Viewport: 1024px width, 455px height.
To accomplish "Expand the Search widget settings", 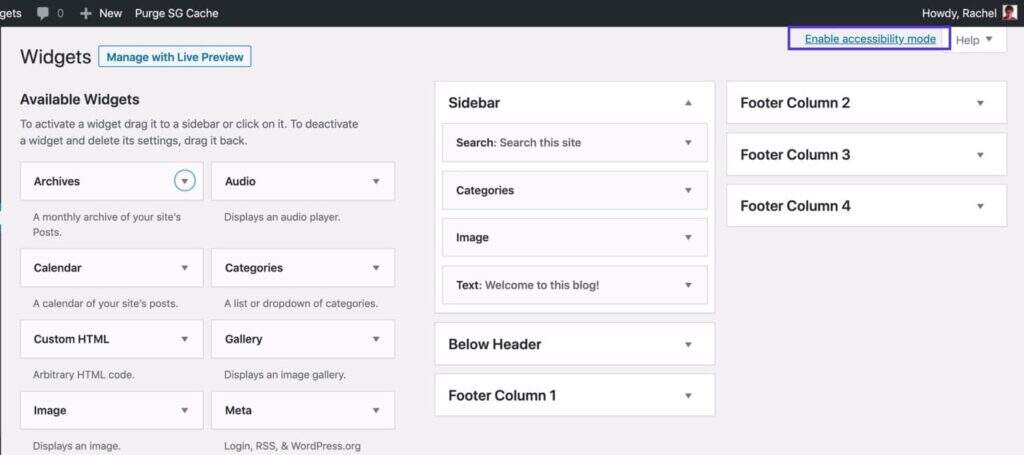I will click(688, 142).
